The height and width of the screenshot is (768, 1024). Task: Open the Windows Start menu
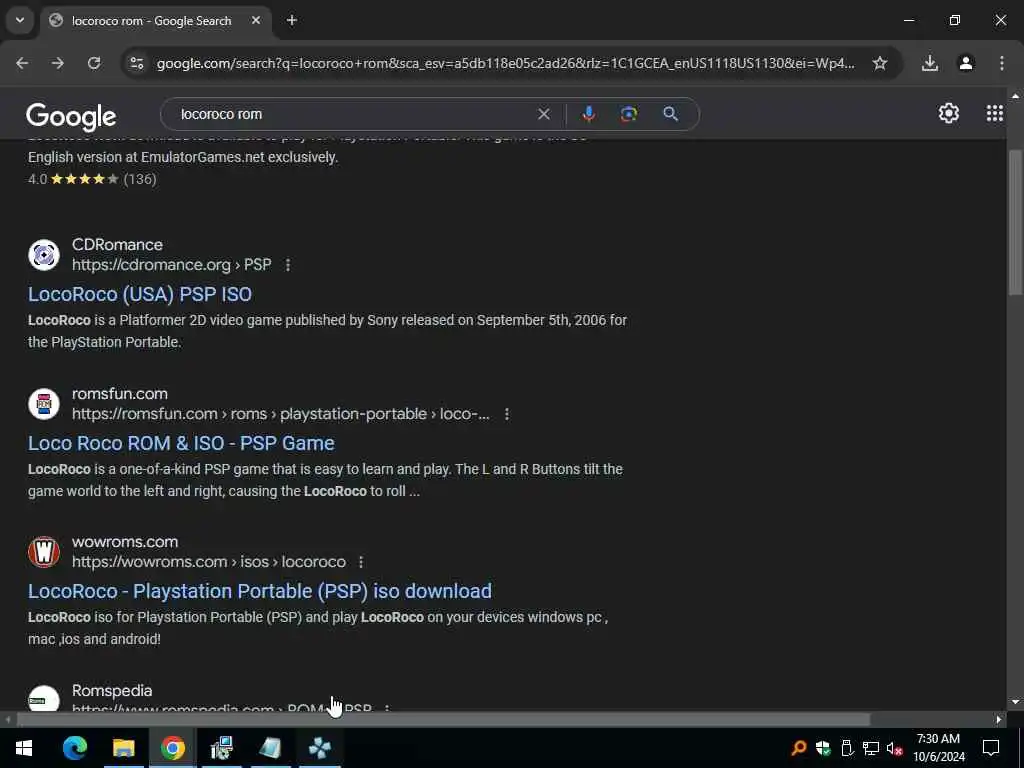pyautogui.click(x=24, y=748)
